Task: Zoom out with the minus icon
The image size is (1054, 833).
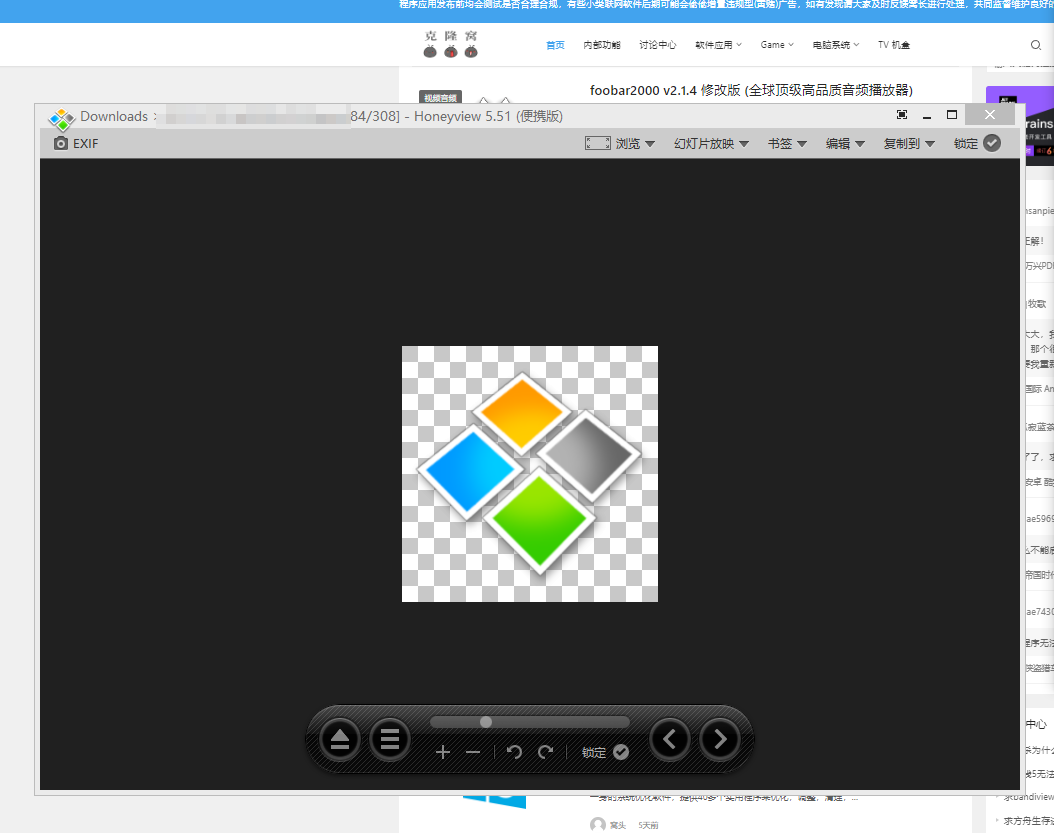Action: pos(473,752)
